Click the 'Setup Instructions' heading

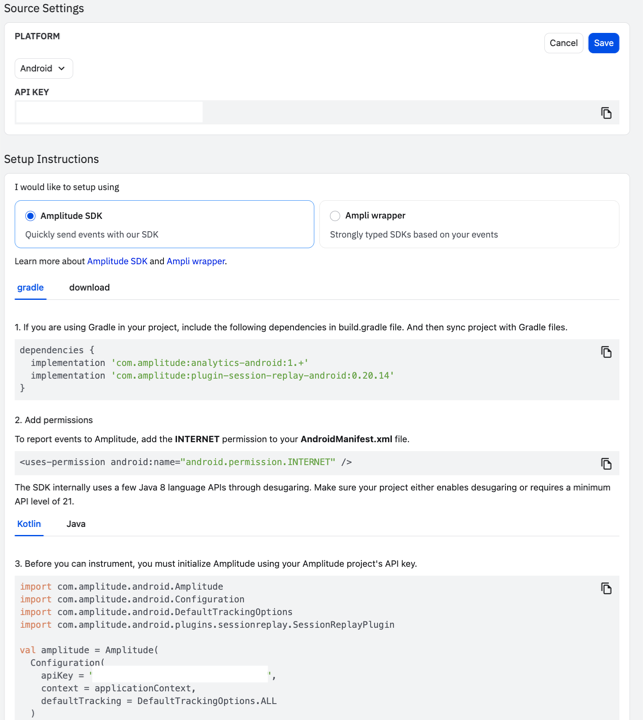coord(51,159)
